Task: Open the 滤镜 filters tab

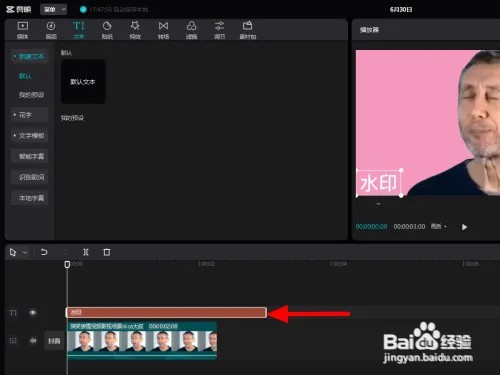Action: tap(191, 30)
